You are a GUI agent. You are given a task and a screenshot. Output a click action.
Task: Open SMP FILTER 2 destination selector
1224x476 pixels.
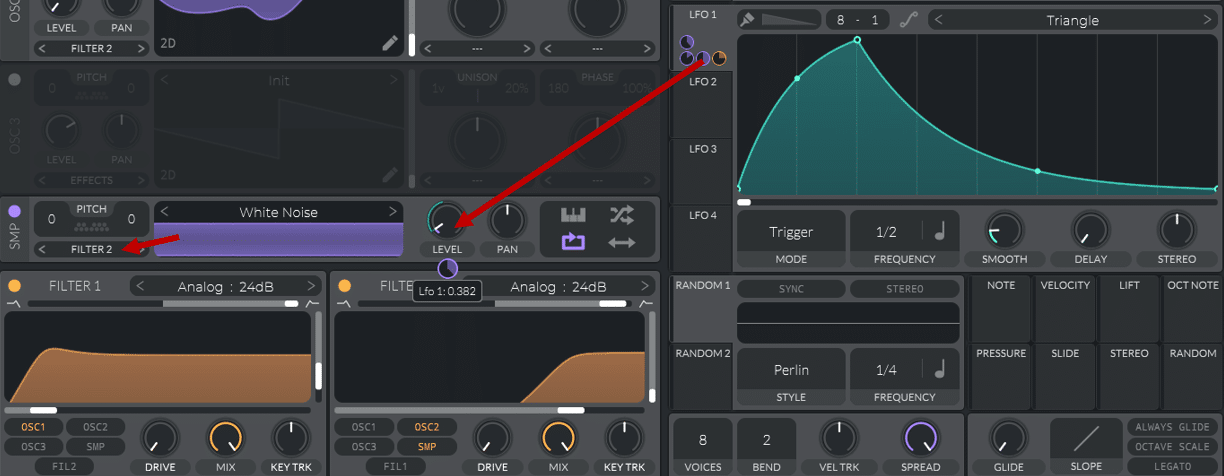coord(91,249)
